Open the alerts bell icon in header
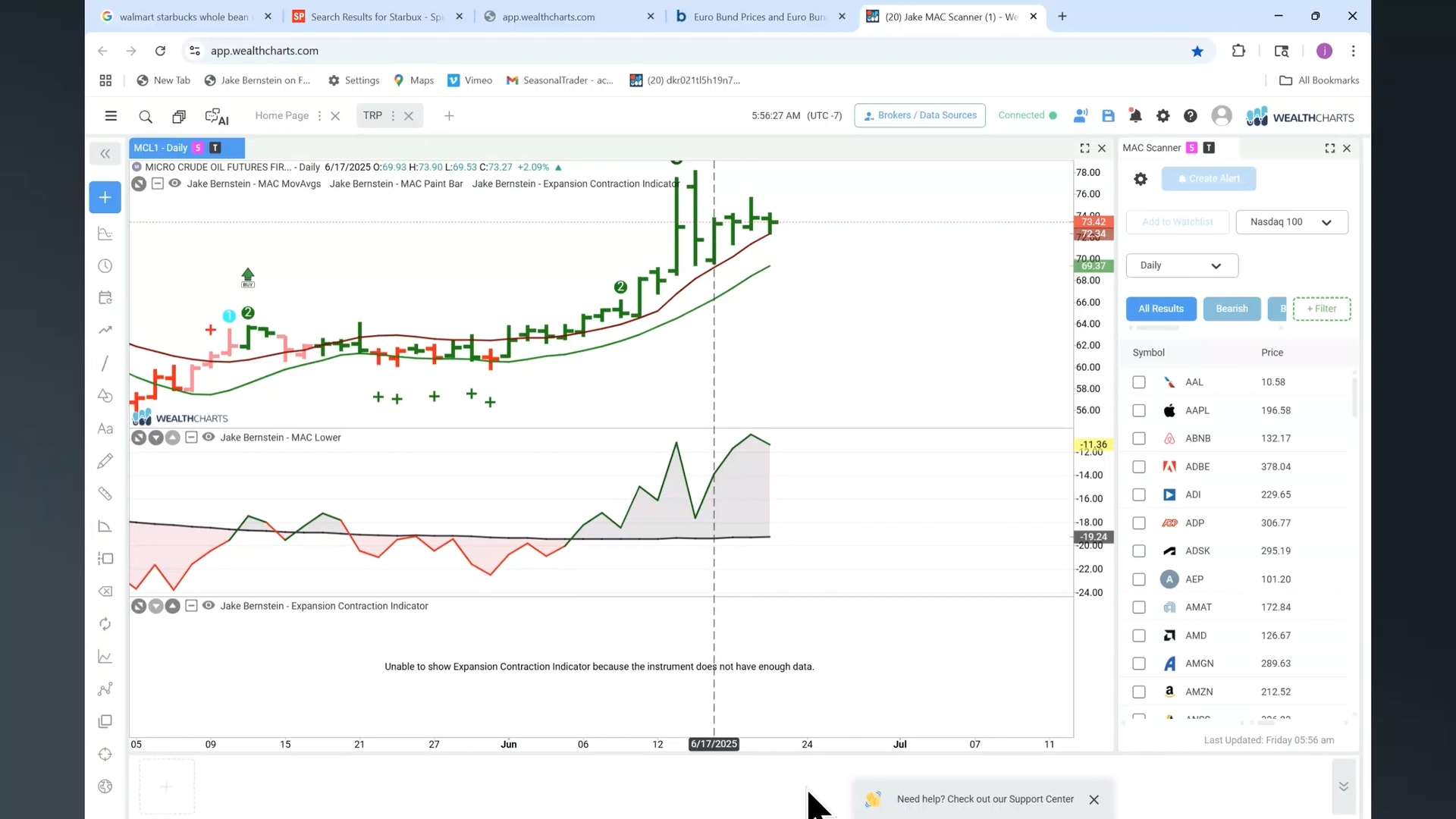Image resolution: width=1456 pixels, height=819 pixels. (x=1135, y=116)
